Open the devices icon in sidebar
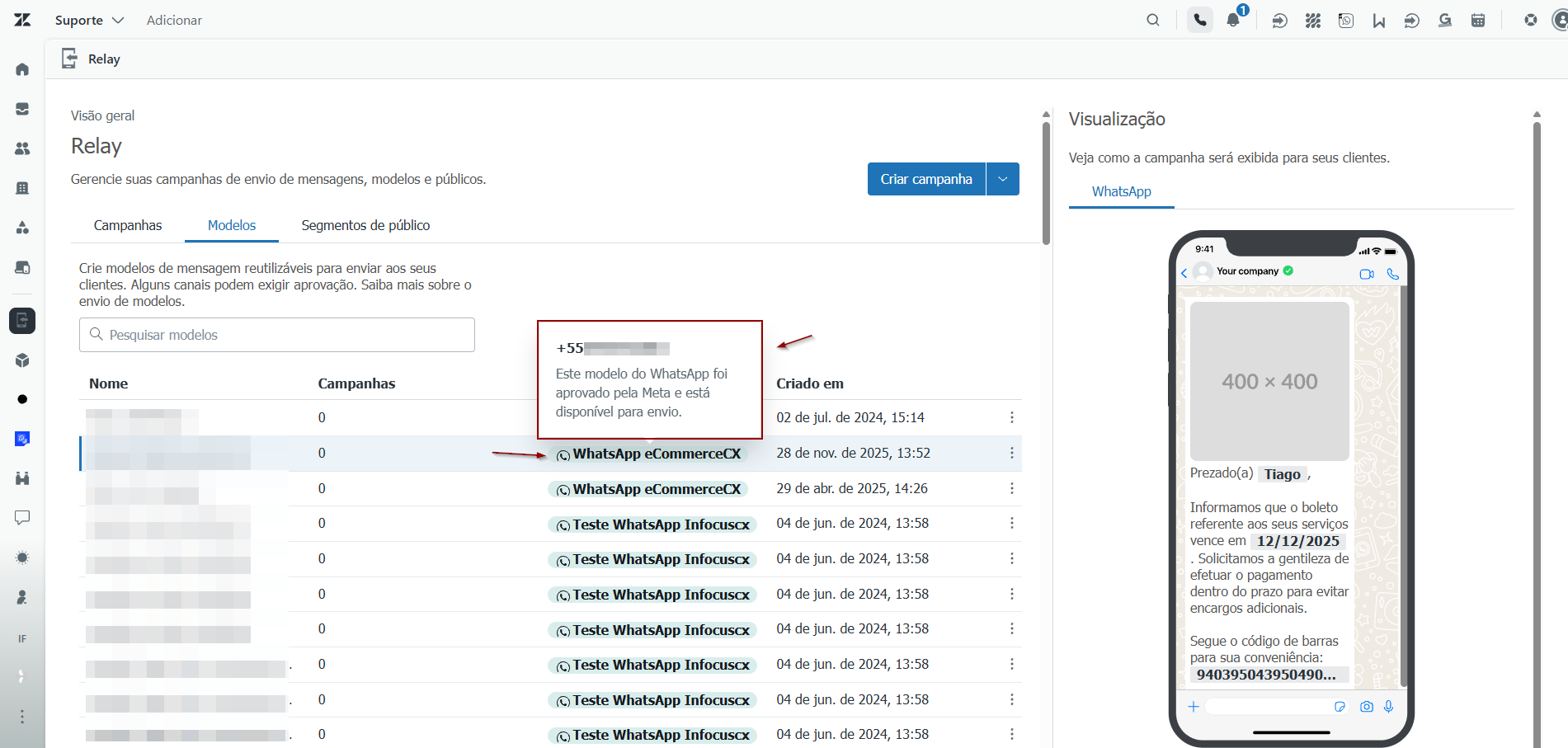Screen dimensions: 1568x748 coord(22,267)
